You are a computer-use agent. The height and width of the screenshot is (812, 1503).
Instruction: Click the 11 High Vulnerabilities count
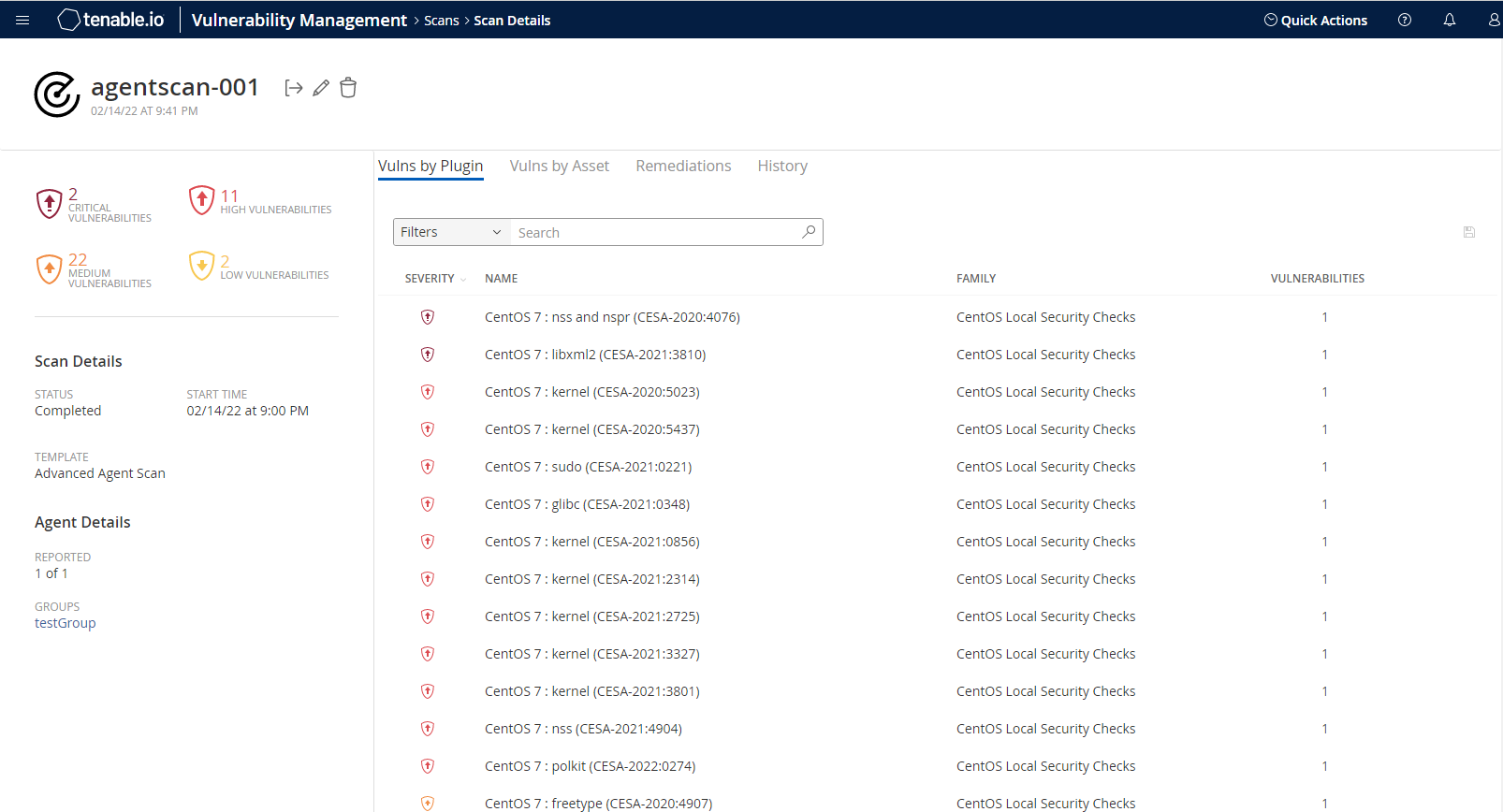click(x=229, y=196)
